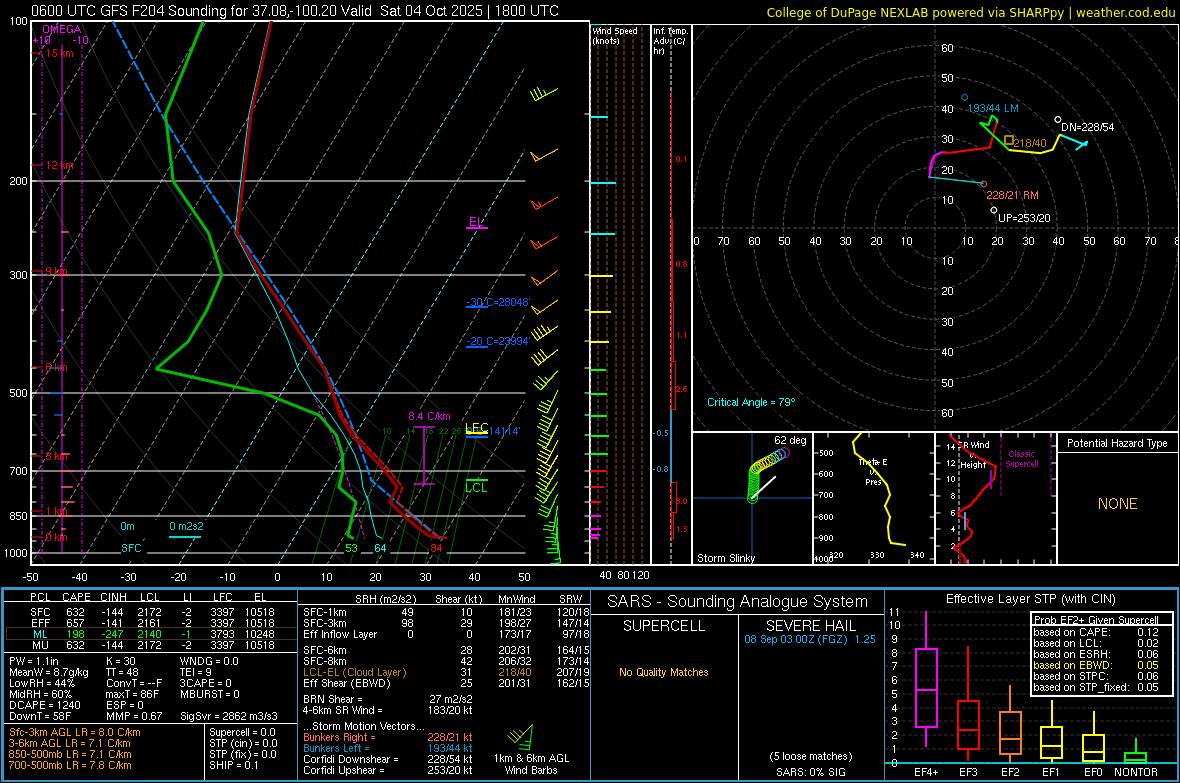Viewport: 1180px width, 783px height.
Task: Click the red surface temperature value 84
Action: point(436,548)
